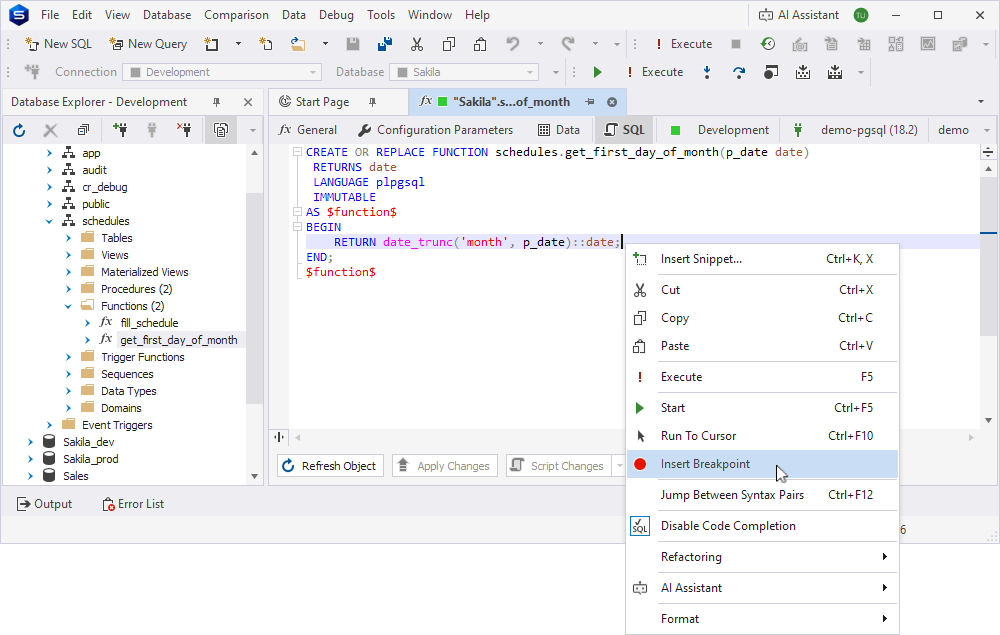Select Insert Breakpoint in context menu
Image resolution: width=1000 pixels, height=635 pixels.
pos(762,464)
